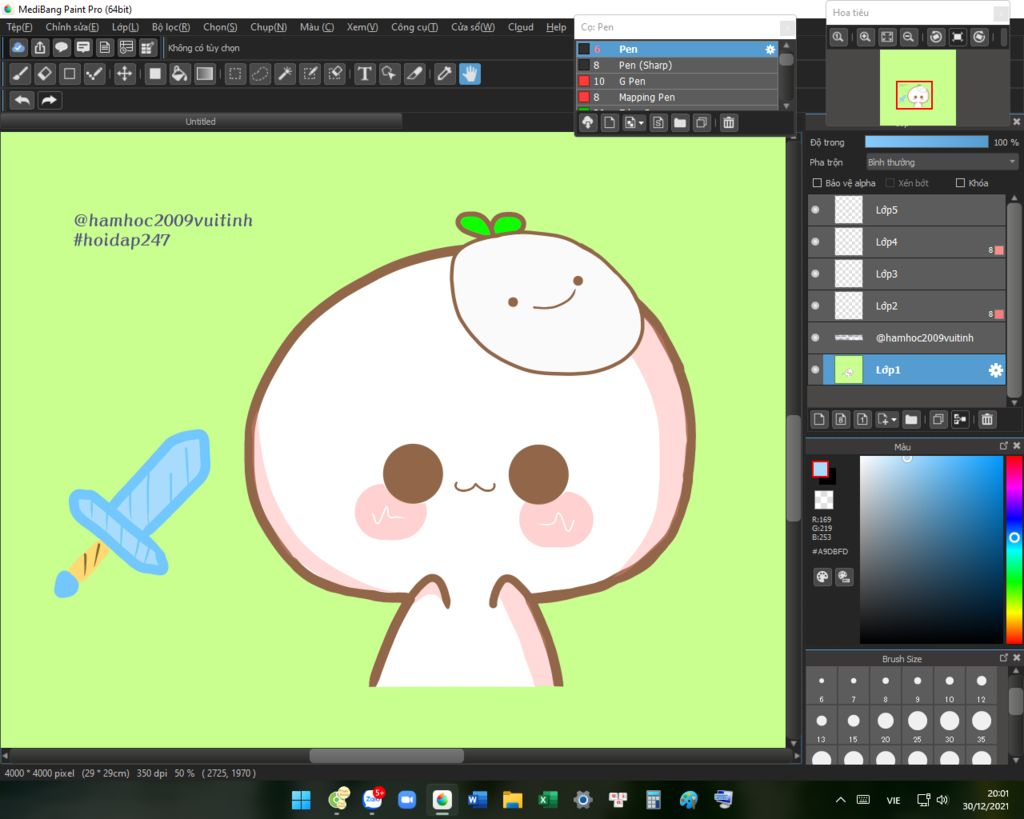
Task: Open the add layer dropdown arrow
Action: pyautogui.click(x=894, y=419)
